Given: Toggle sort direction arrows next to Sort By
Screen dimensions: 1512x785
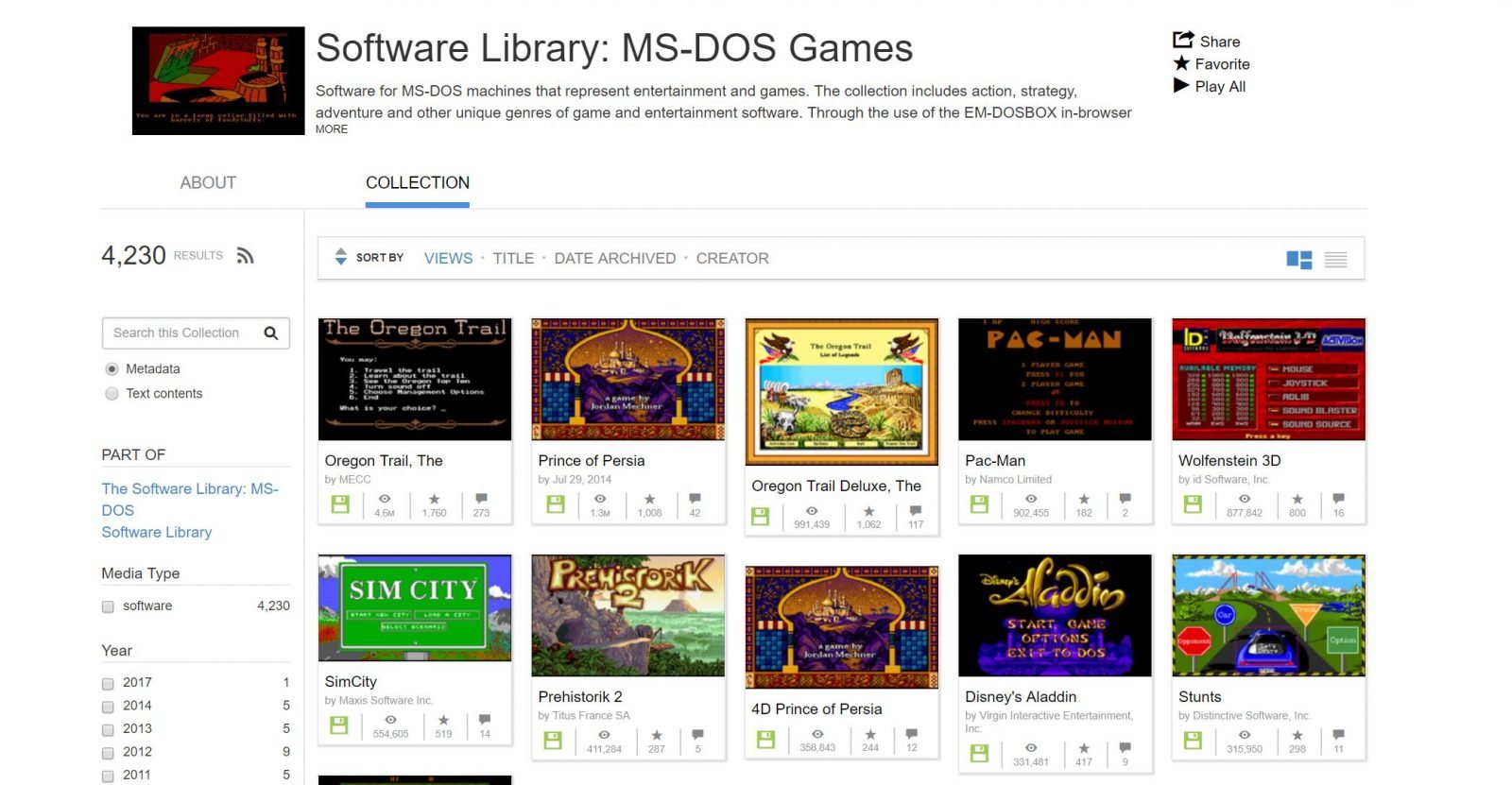Looking at the screenshot, I should click(x=341, y=257).
